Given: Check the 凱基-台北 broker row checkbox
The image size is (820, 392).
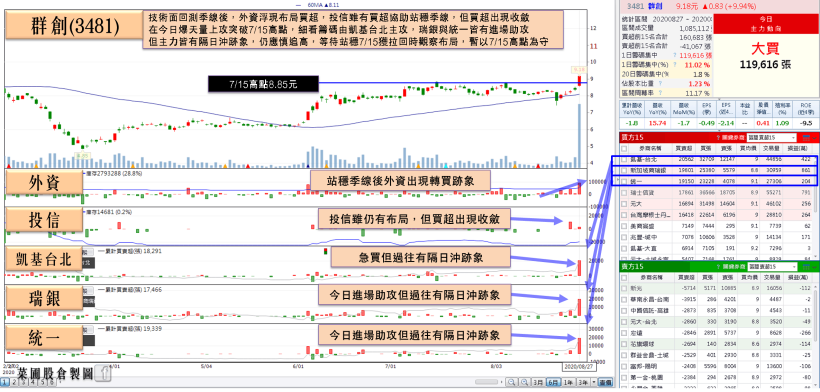Looking at the screenshot, I should (623, 160).
